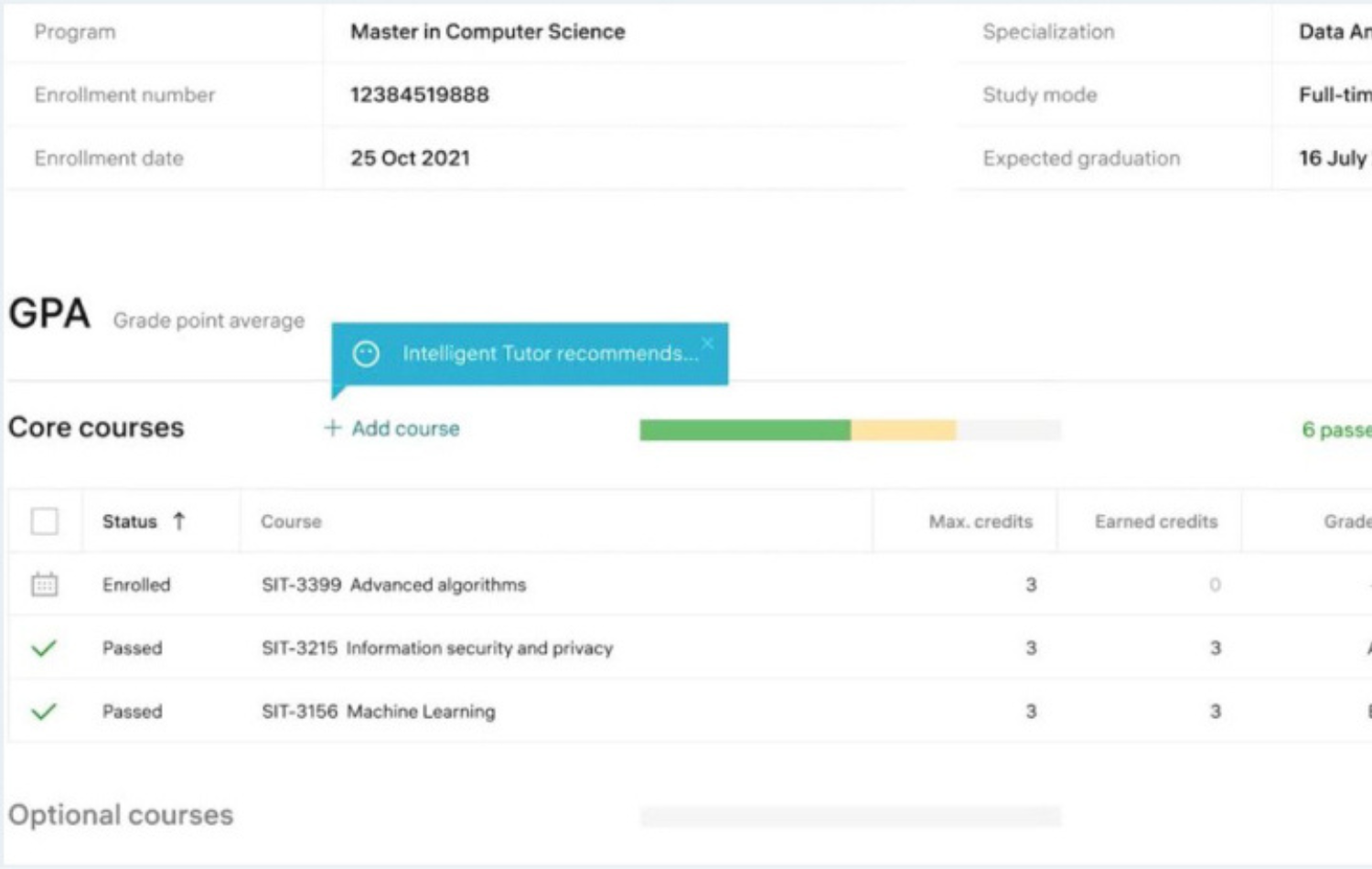Click the smiley icon in Intelligent Tutor tooltip

[366, 354]
